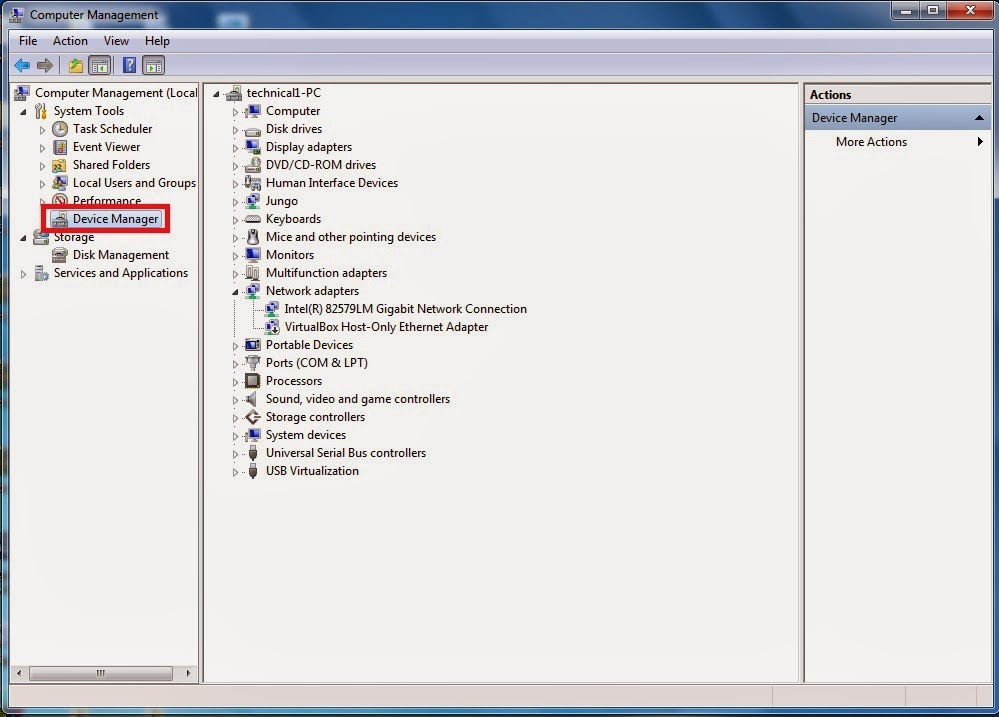Open the Help menu

pos(157,41)
